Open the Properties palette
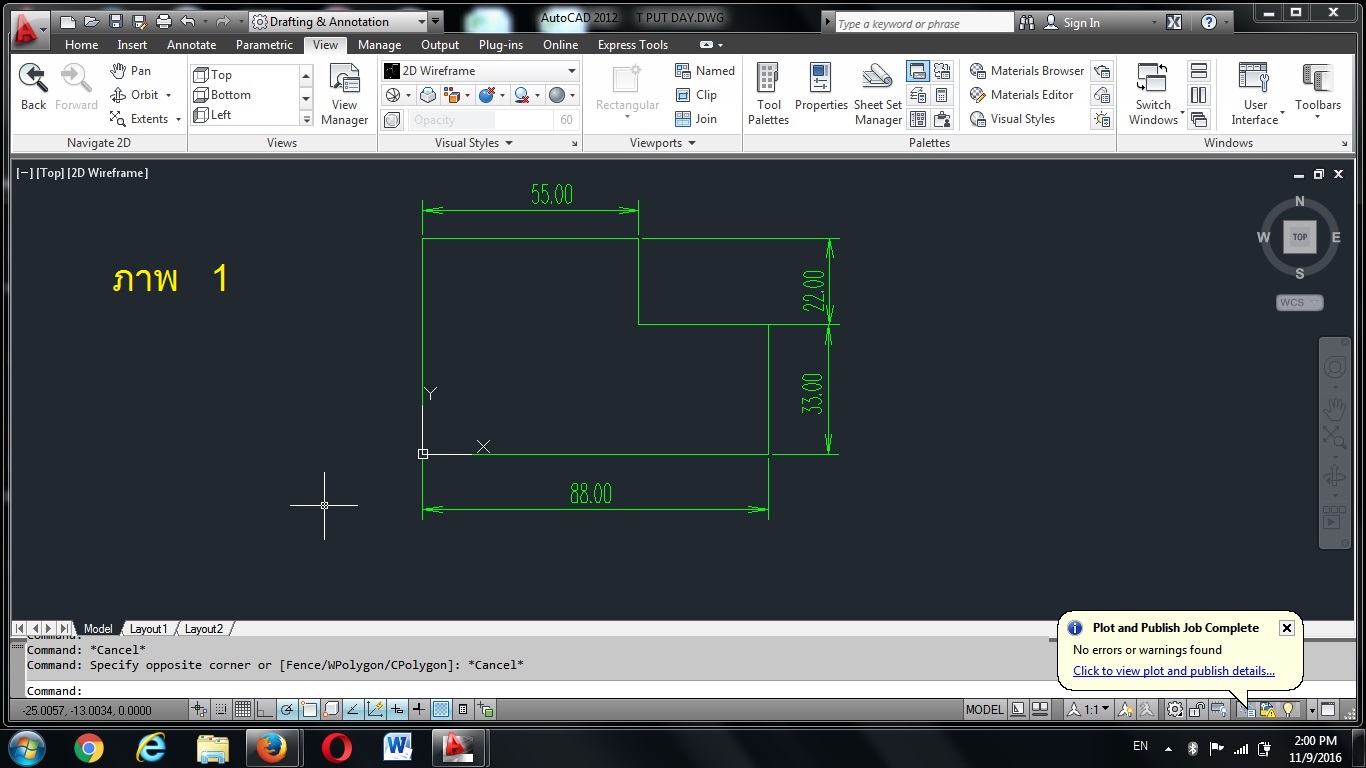Image resolution: width=1366 pixels, height=768 pixels. point(821,88)
